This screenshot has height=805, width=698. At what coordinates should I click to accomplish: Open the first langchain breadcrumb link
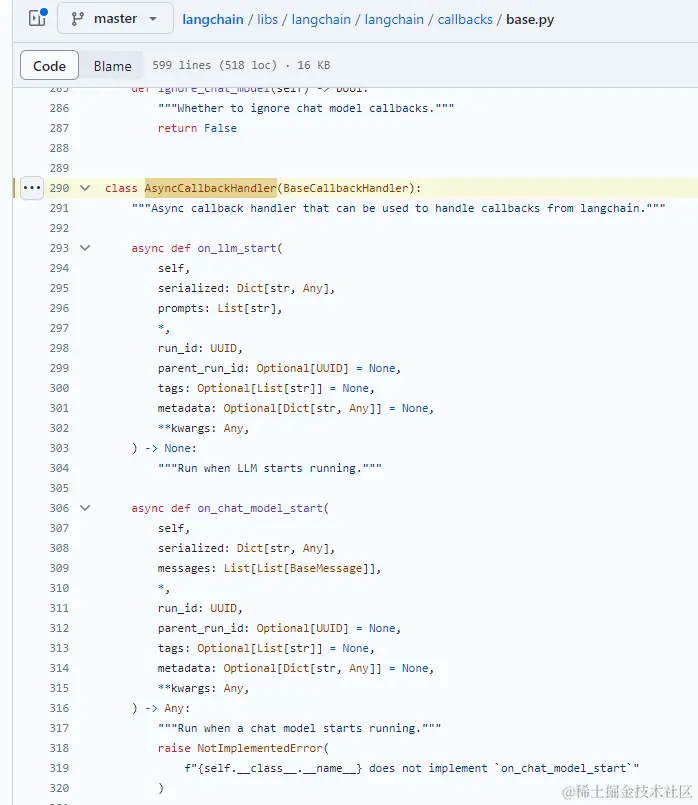point(212,20)
